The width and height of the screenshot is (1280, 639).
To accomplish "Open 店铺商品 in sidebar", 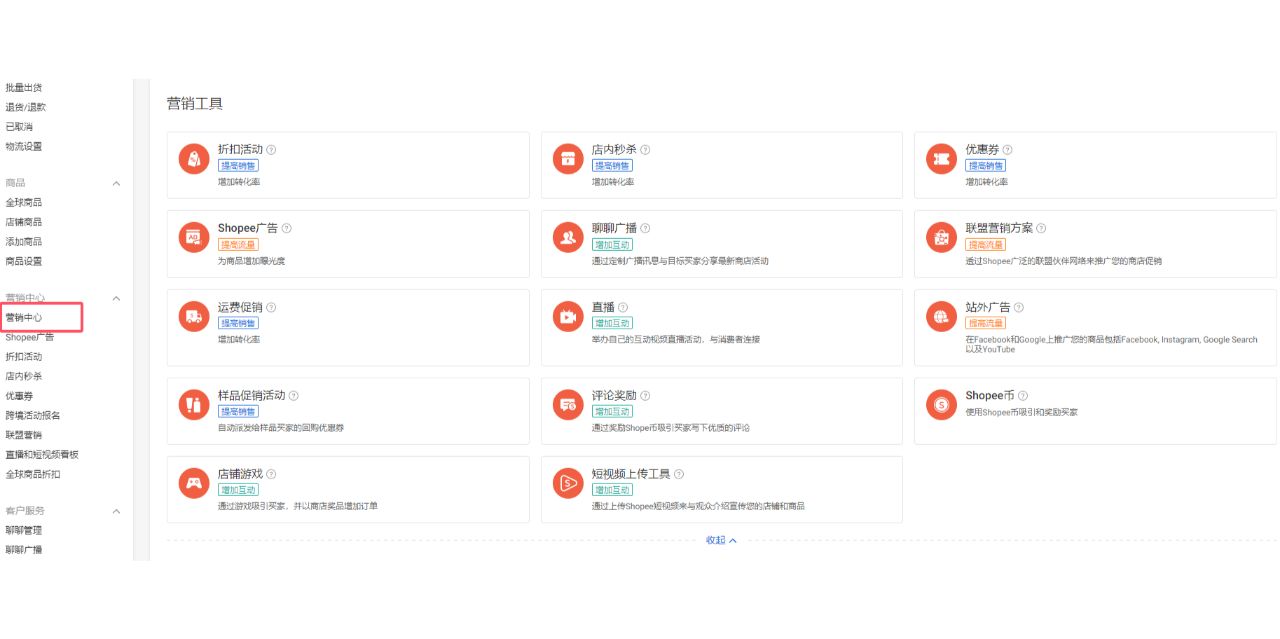I will [24, 222].
